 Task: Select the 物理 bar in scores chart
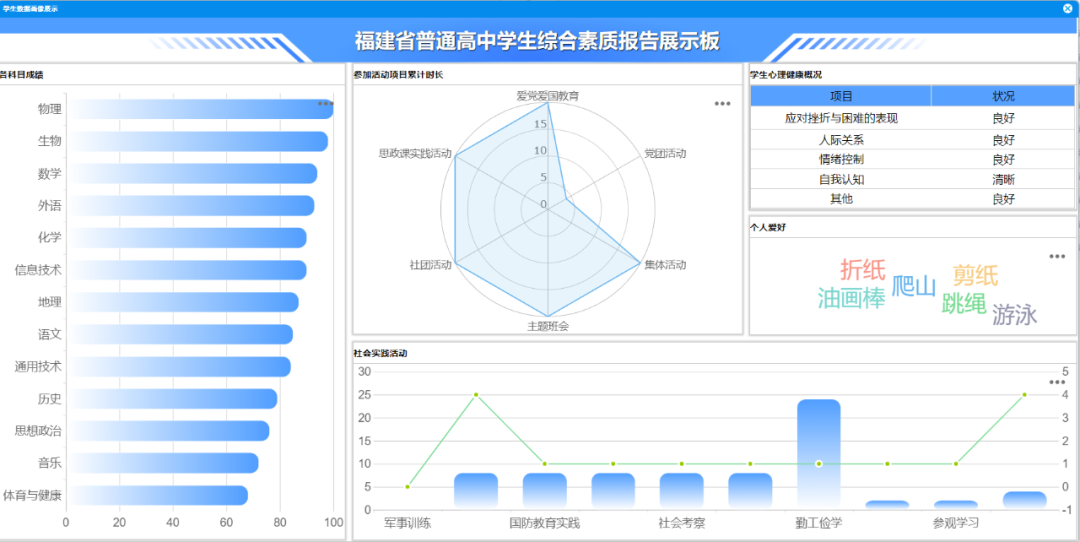[x=200, y=109]
